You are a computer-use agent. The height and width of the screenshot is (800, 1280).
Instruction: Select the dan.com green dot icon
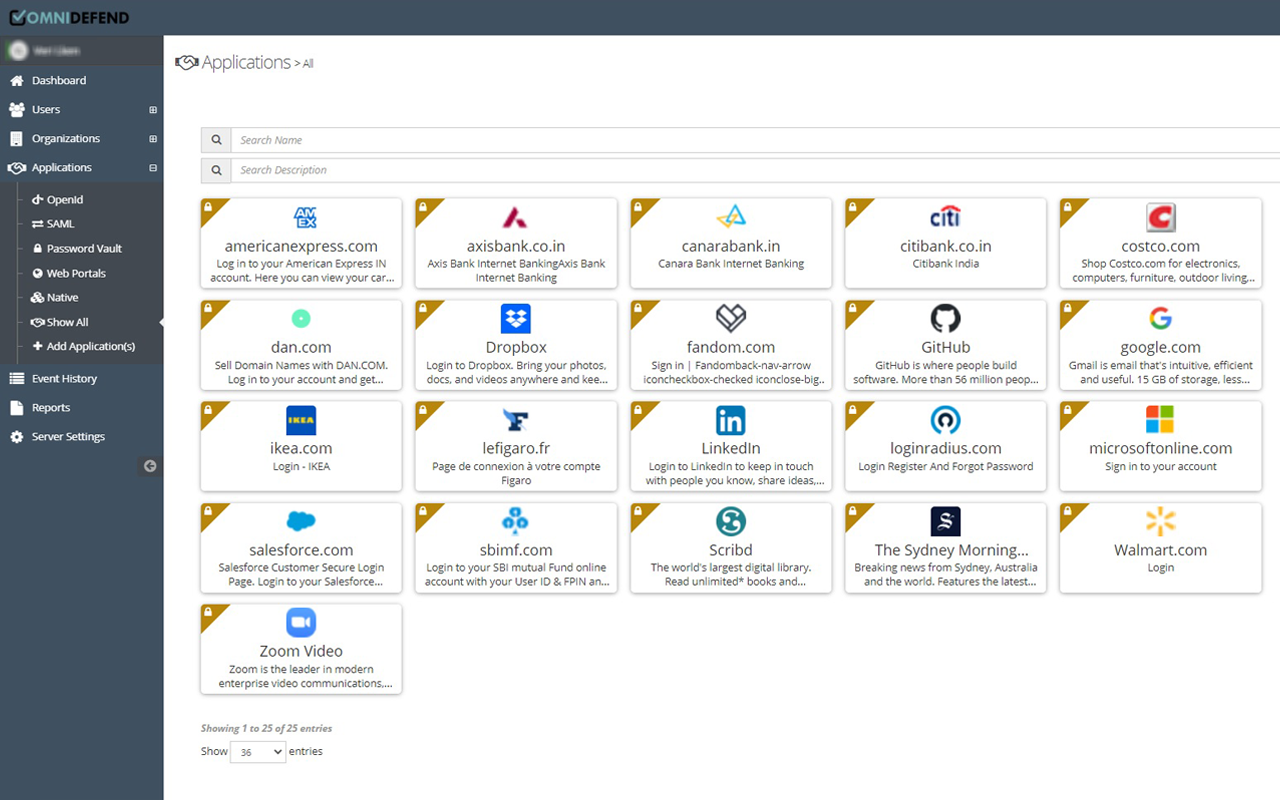tap(301, 319)
